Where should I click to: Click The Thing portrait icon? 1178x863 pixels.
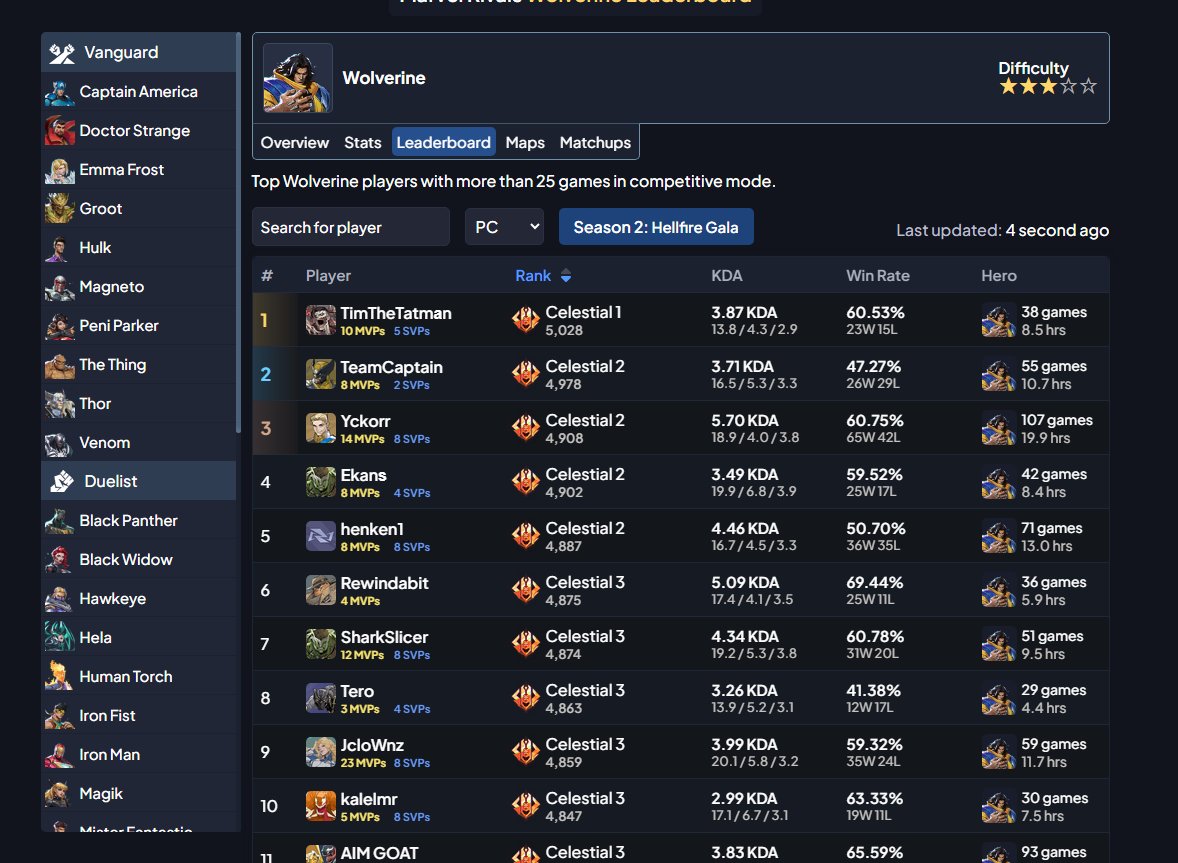pos(59,366)
